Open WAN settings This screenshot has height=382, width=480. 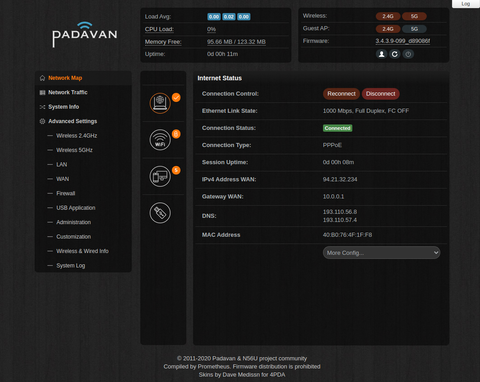[63, 179]
